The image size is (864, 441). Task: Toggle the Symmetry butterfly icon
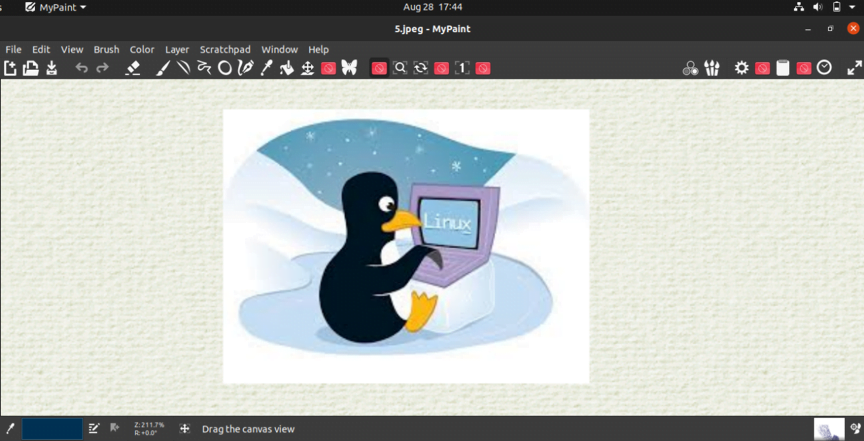349,68
